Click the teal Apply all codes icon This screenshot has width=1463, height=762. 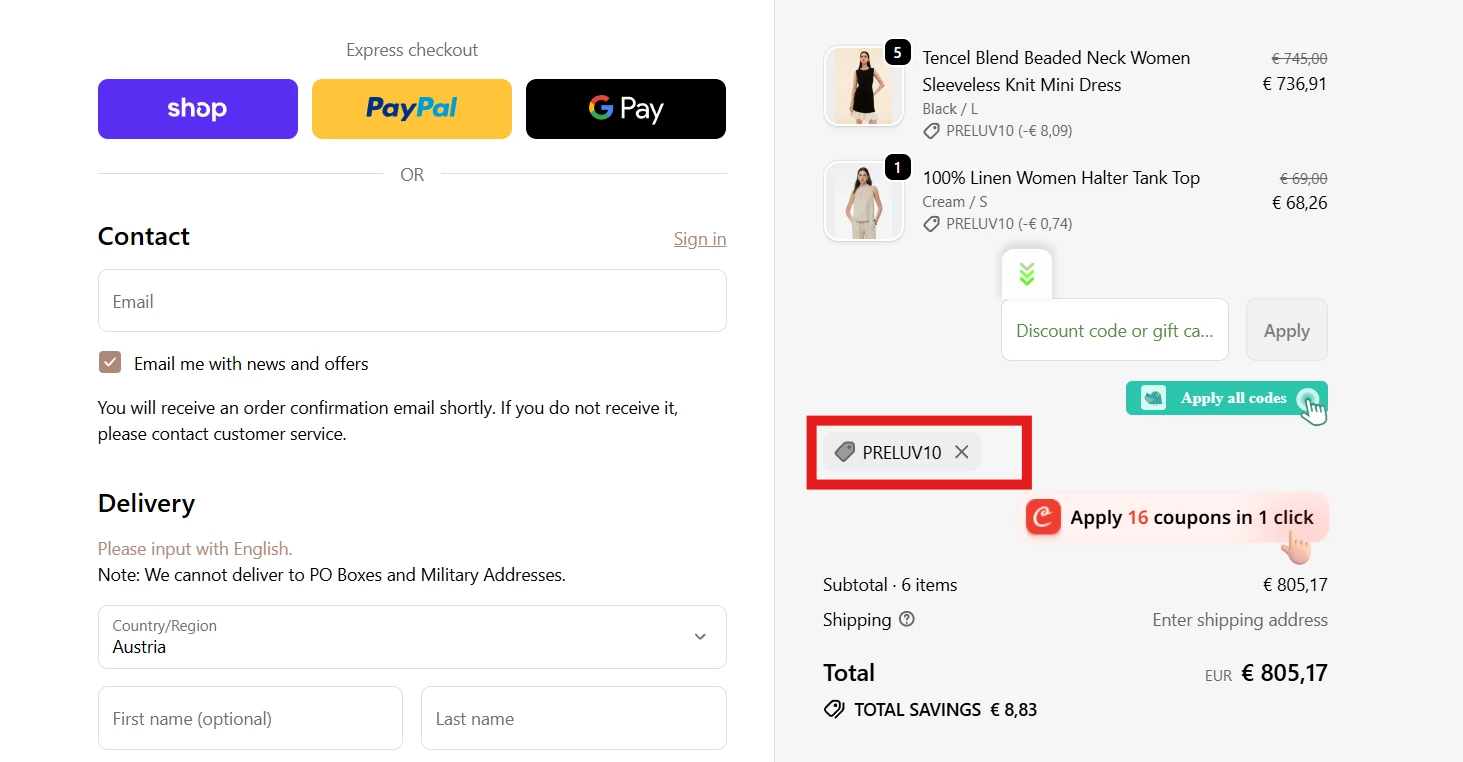[1154, 398]
